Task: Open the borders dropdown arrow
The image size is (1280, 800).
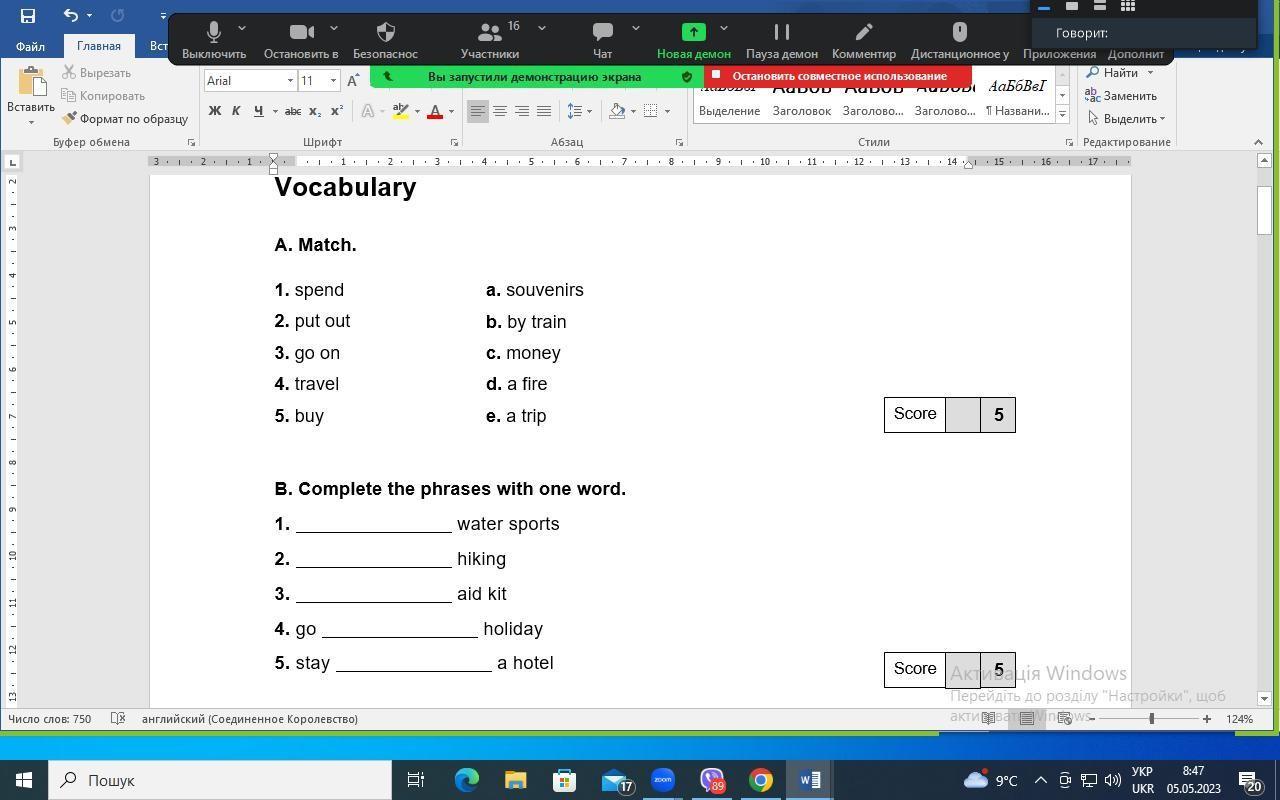Action: [x=667, y=111]
